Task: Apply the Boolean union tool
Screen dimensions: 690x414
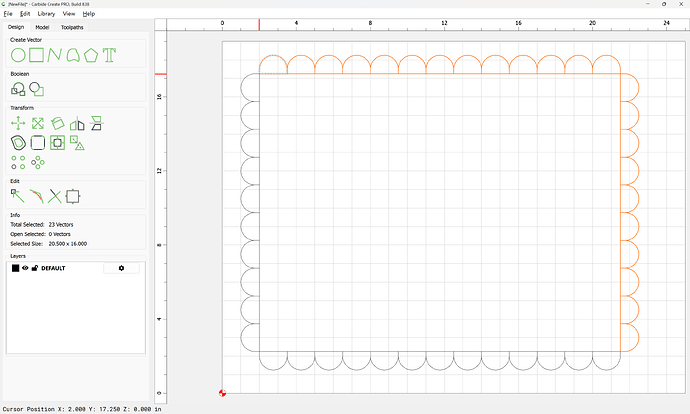Action: tap(18, 89)
